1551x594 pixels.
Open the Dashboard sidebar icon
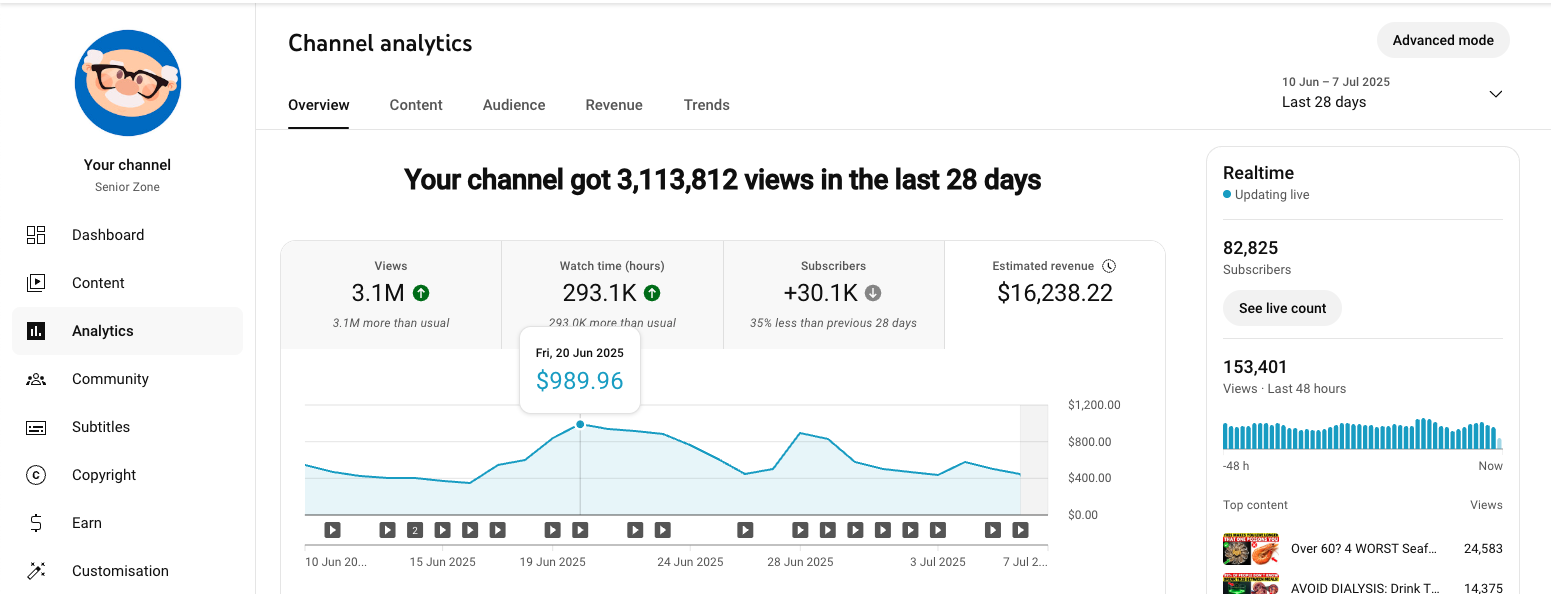coord(36,235)
